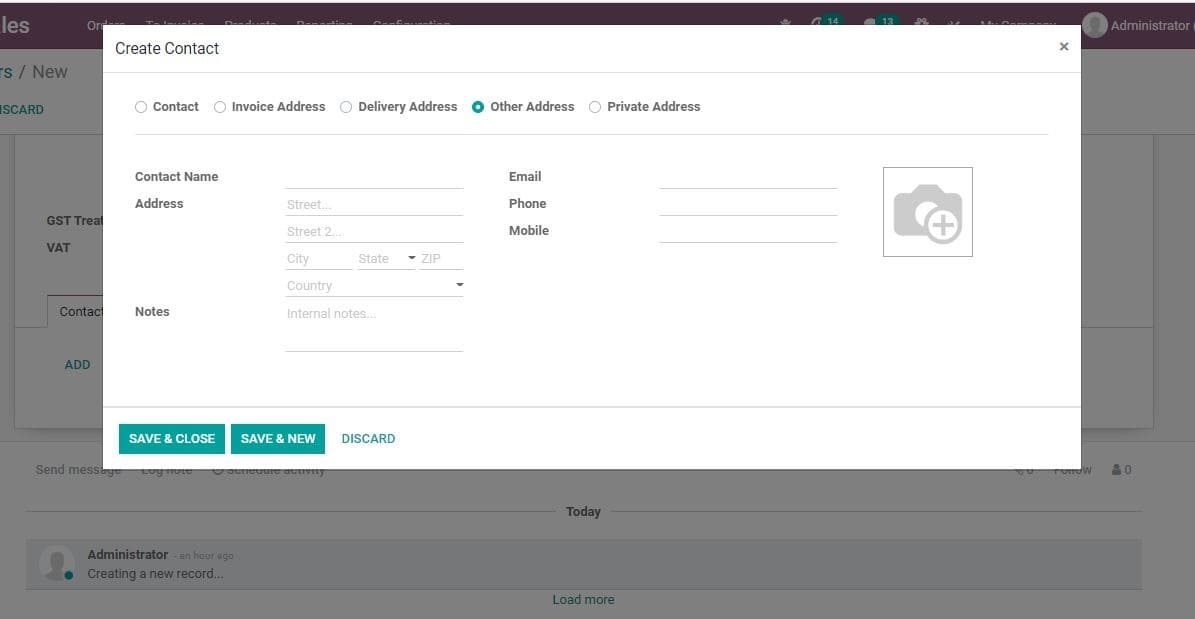1195x619 pixels.
Task: Click the Email input field
Action: click(x=748, y=176)
